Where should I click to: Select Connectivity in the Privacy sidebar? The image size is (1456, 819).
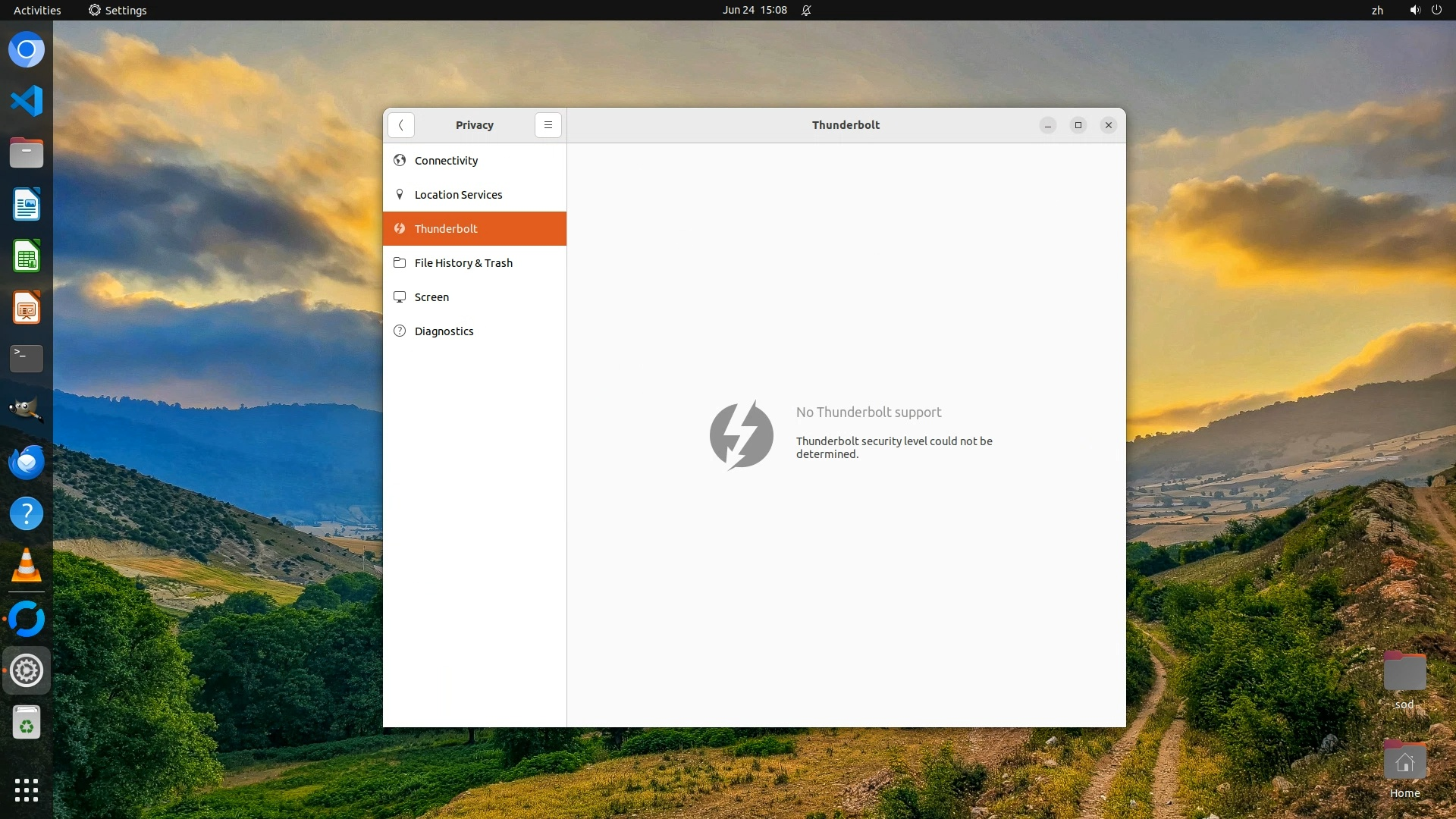446,161
